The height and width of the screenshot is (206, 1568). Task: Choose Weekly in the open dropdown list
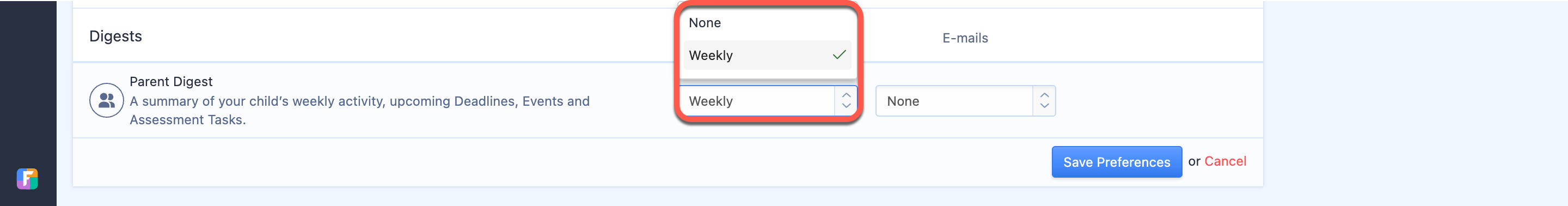pos(767,55)
